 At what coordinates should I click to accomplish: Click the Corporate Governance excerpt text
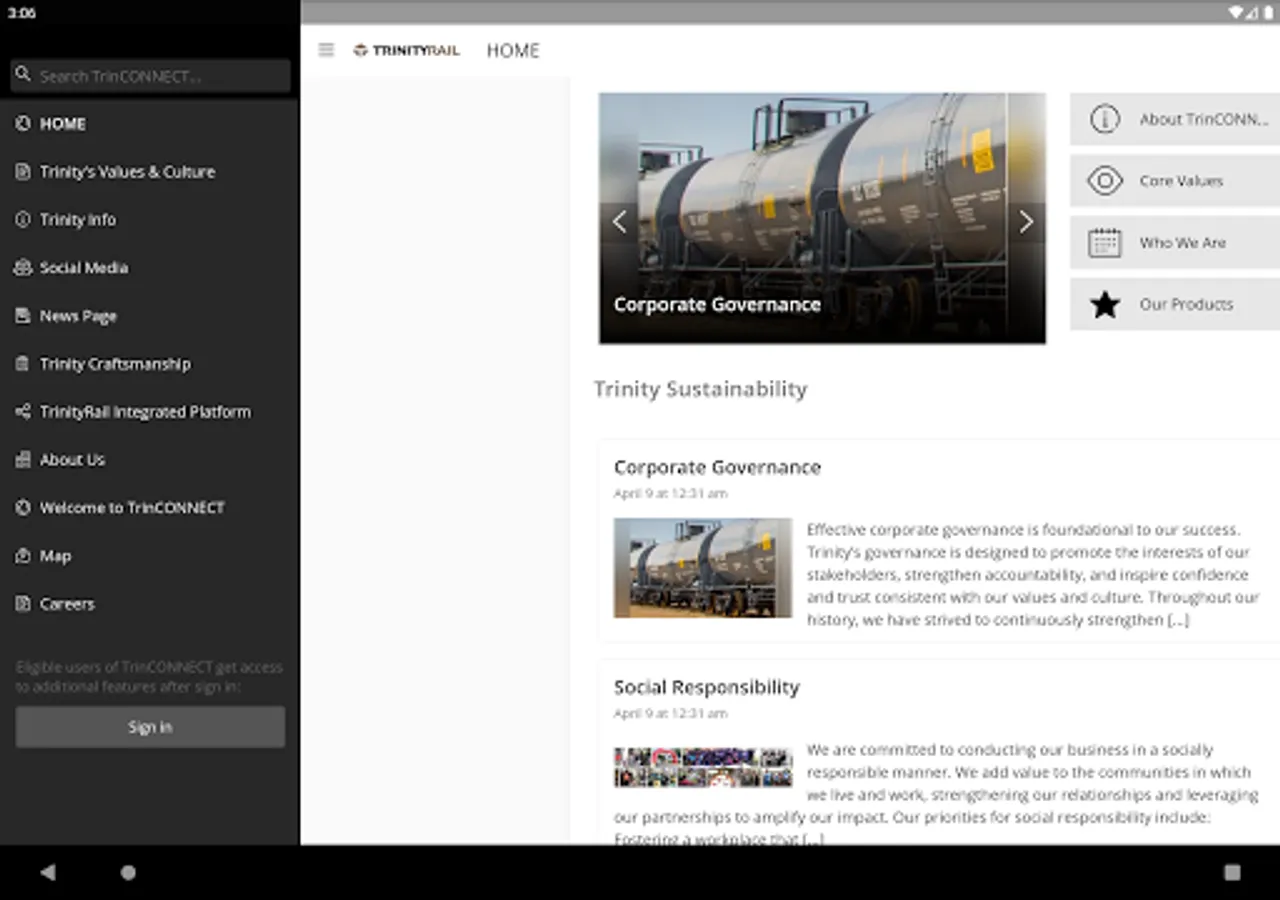1032,575
